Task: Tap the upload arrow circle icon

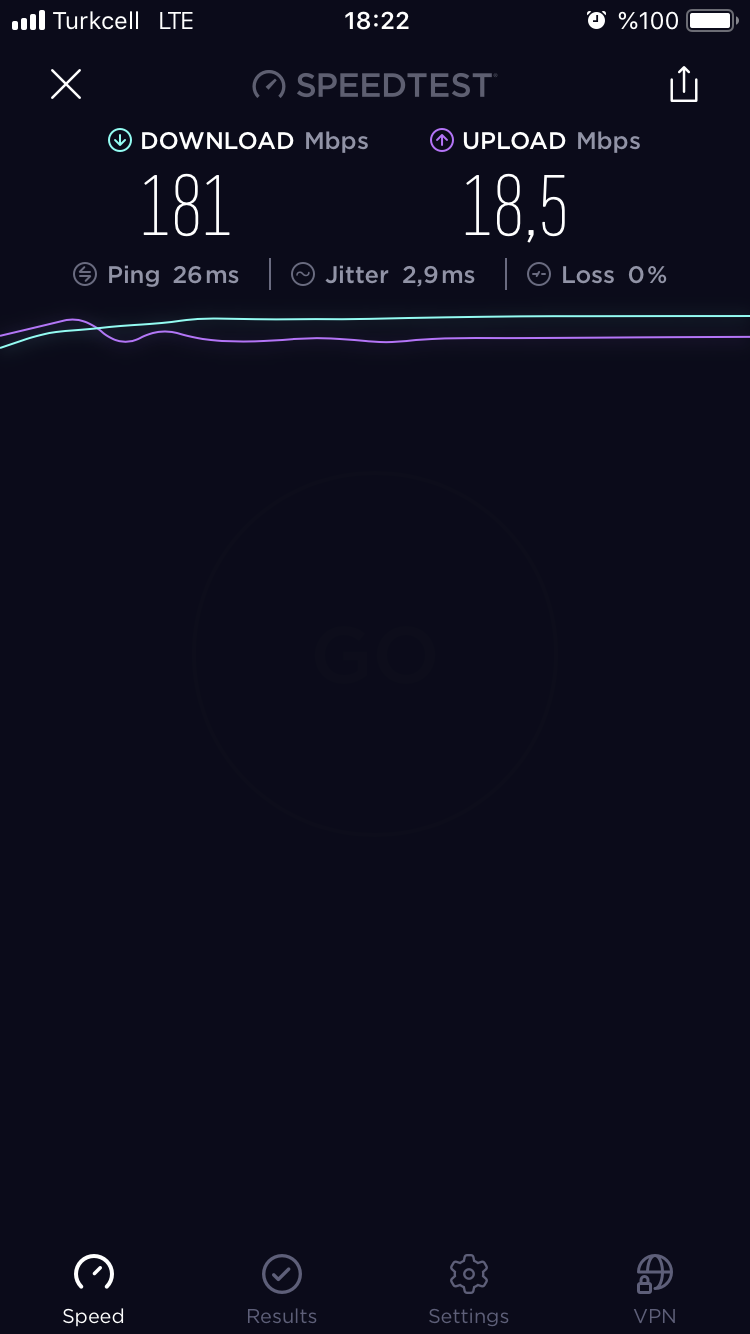Action: click(442, 141)
